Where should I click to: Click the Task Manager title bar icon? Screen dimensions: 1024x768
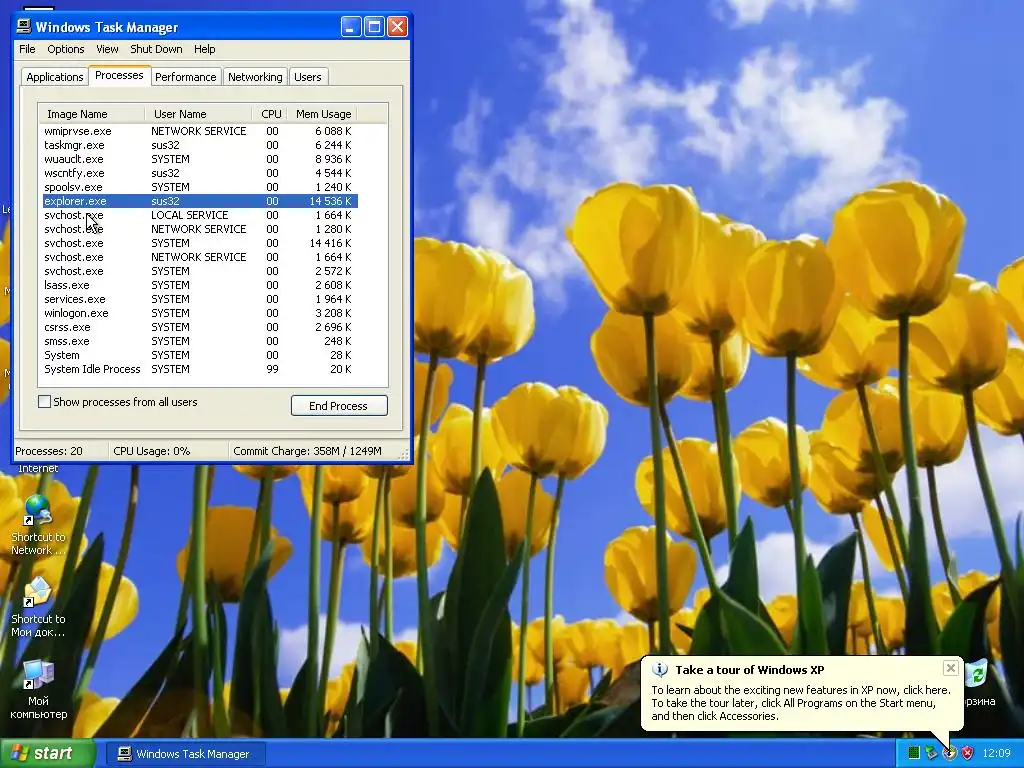tap(24, 26)
